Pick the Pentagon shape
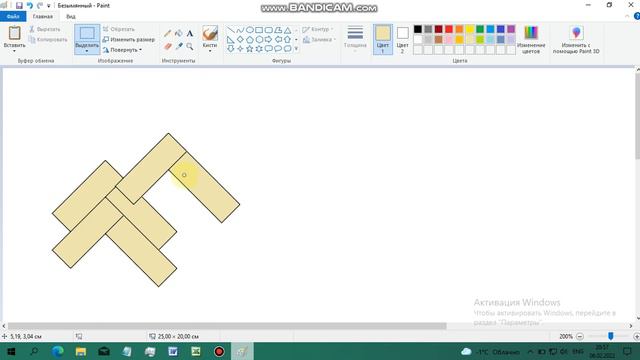The height and width of the screenshot is (360, 640). [x=249, y=40]
